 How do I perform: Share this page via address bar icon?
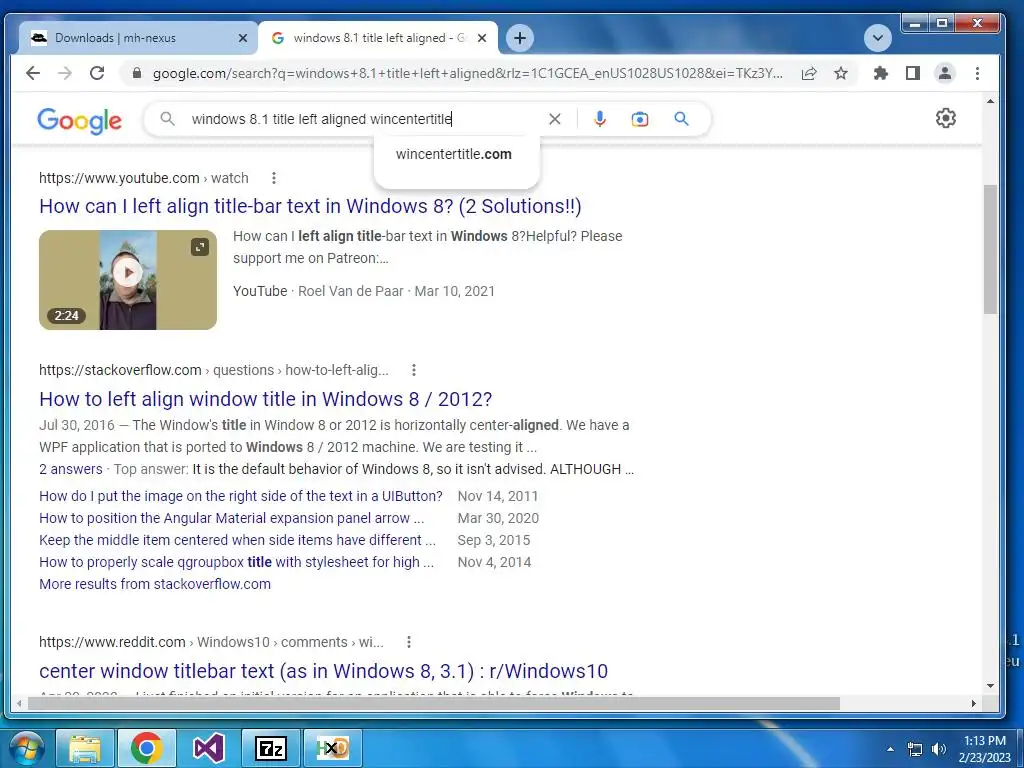click(808, 73)
